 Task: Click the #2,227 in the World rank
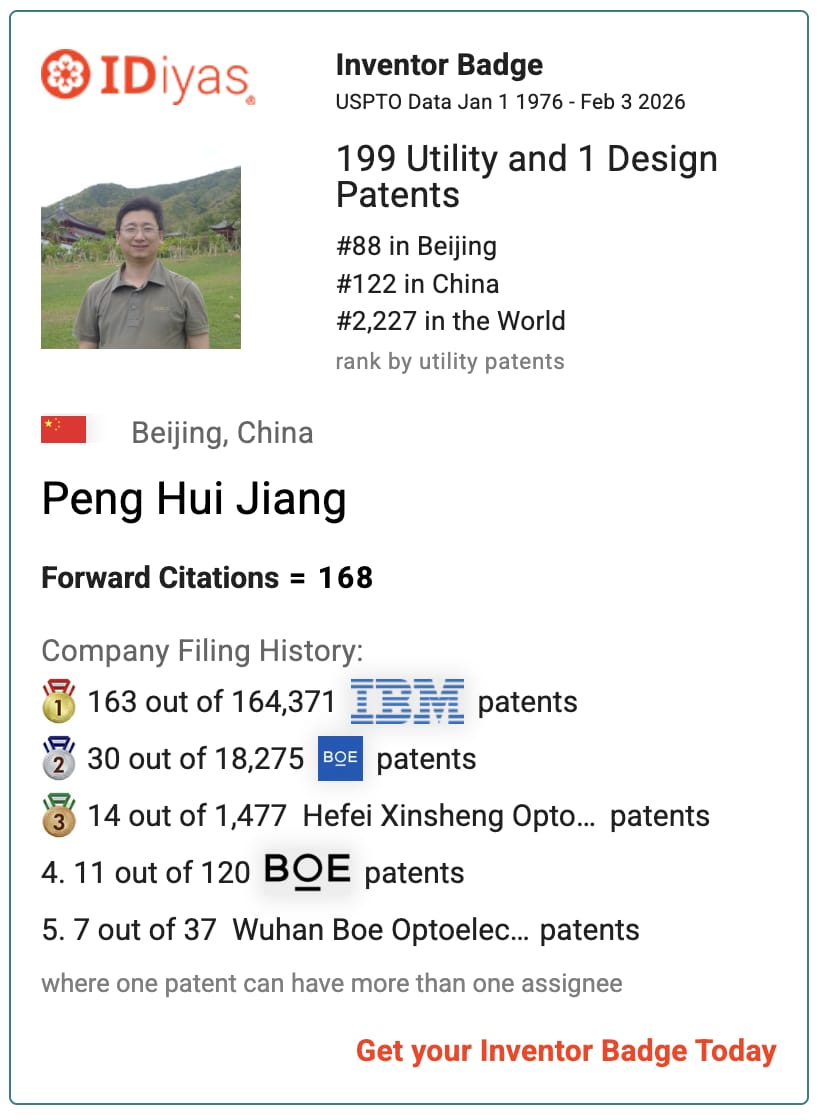pyautogui.click(x=451, y=321)
